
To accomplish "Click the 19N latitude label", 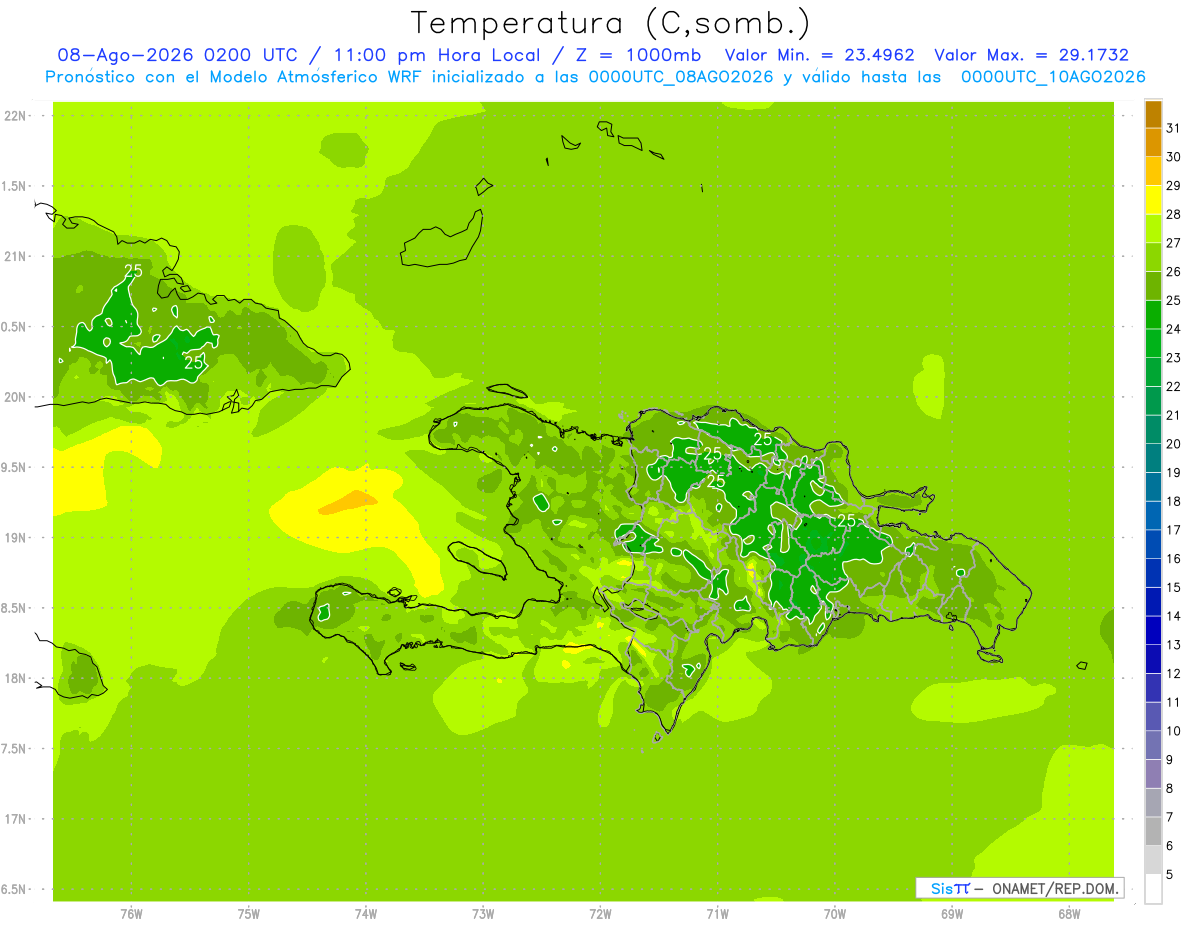I will pos(15,538).
